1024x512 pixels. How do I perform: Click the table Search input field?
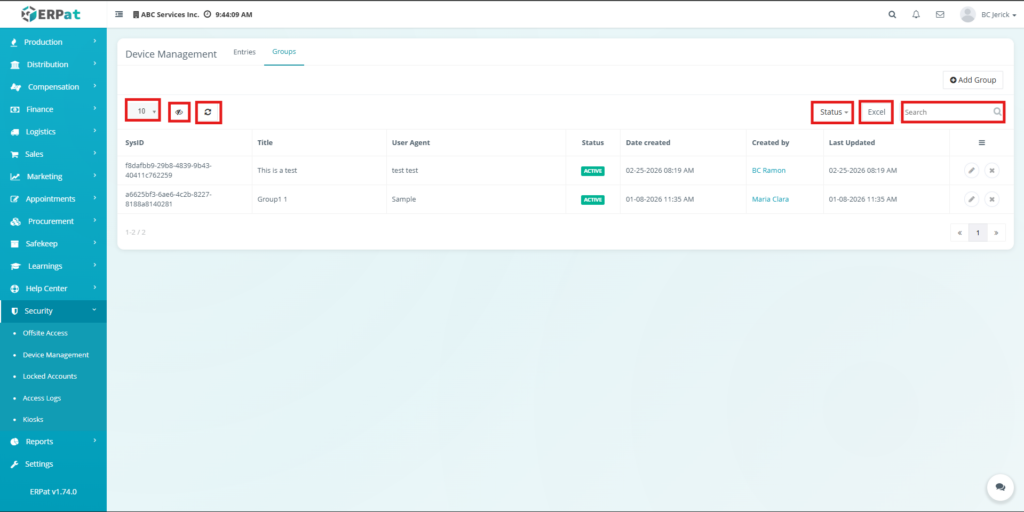click(x=946, y=112)
